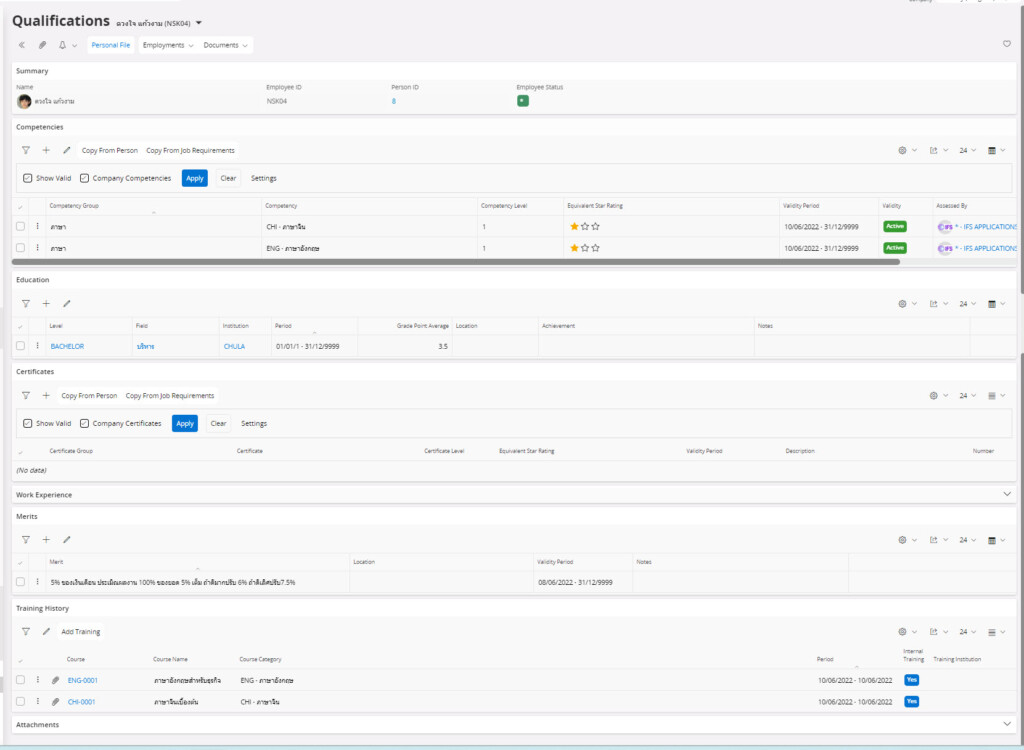
Task: Select the BACHELOR education row checkbox
Action: (21, 346)
